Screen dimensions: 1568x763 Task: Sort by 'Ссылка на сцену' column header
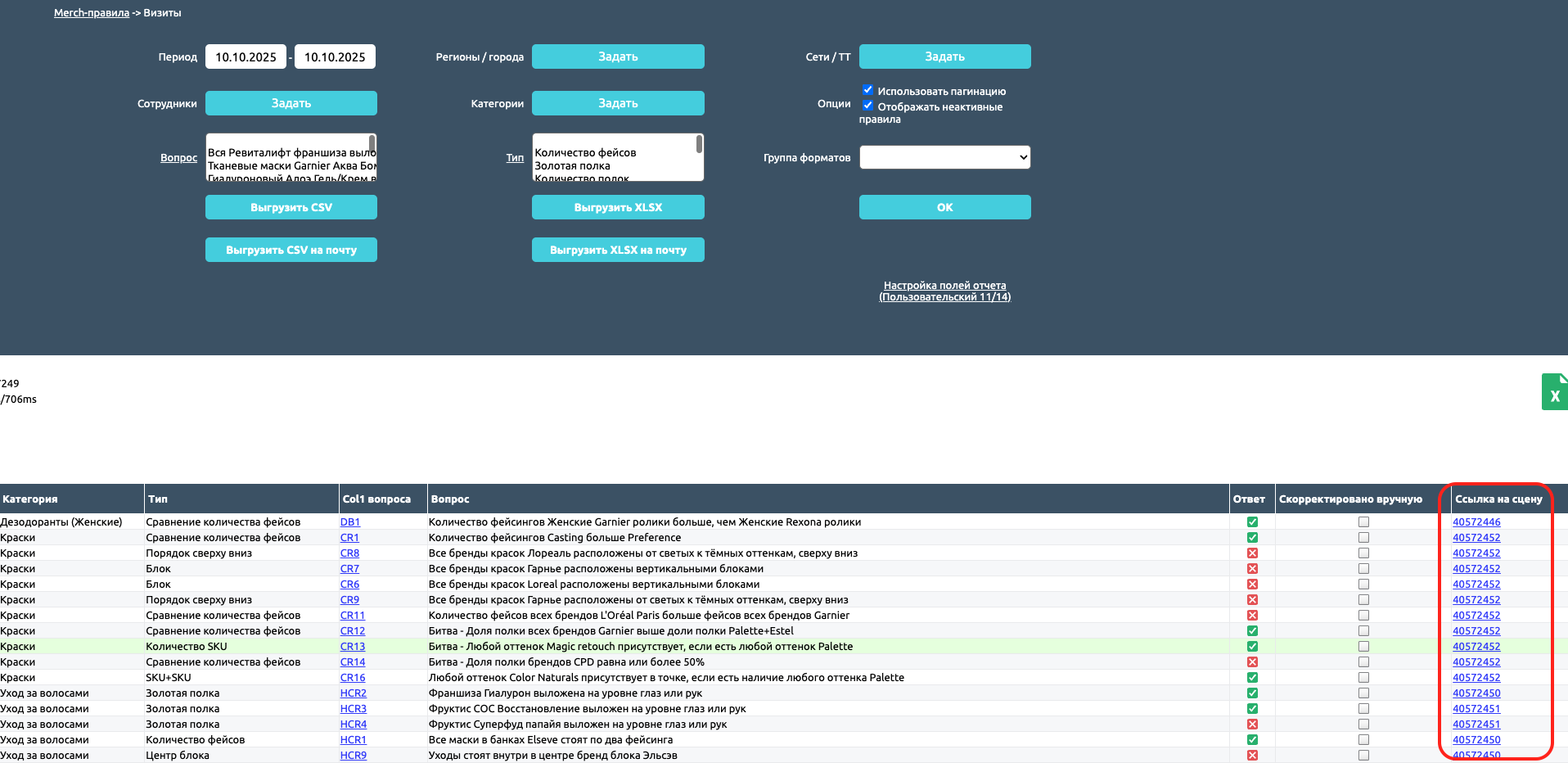(1498, 499)
